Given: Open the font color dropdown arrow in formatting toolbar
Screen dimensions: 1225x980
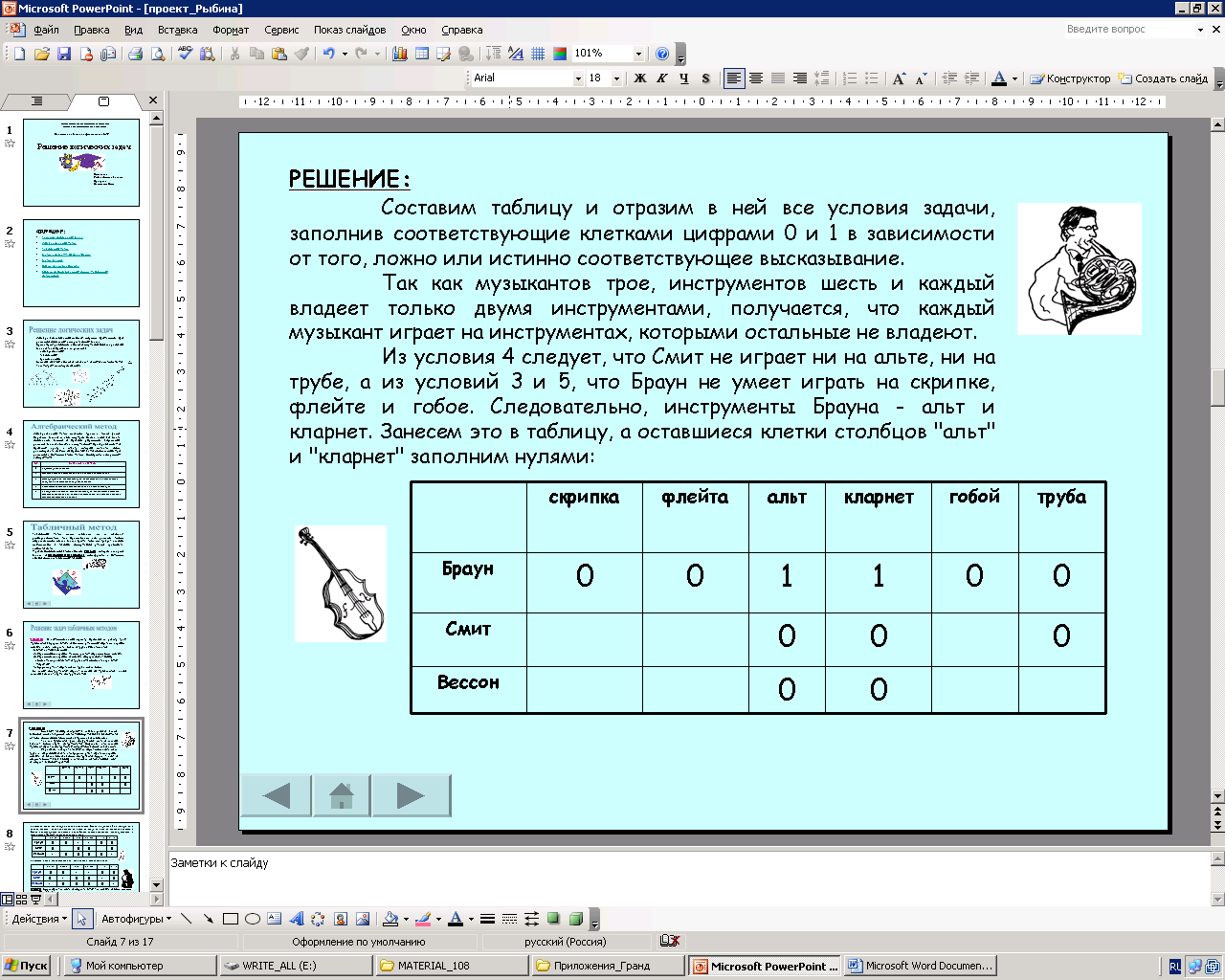Looking at the screenshot, I should (x=1014, y=78).
